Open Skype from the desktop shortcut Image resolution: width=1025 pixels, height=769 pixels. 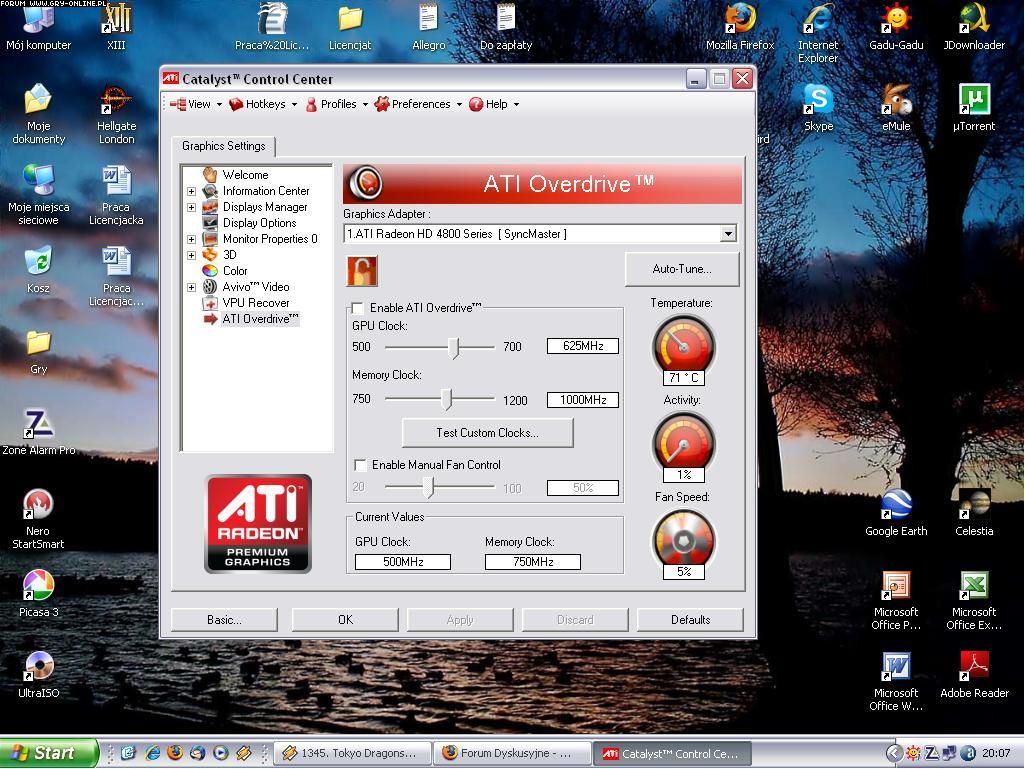pyautogui.click(x=818, y=100)
